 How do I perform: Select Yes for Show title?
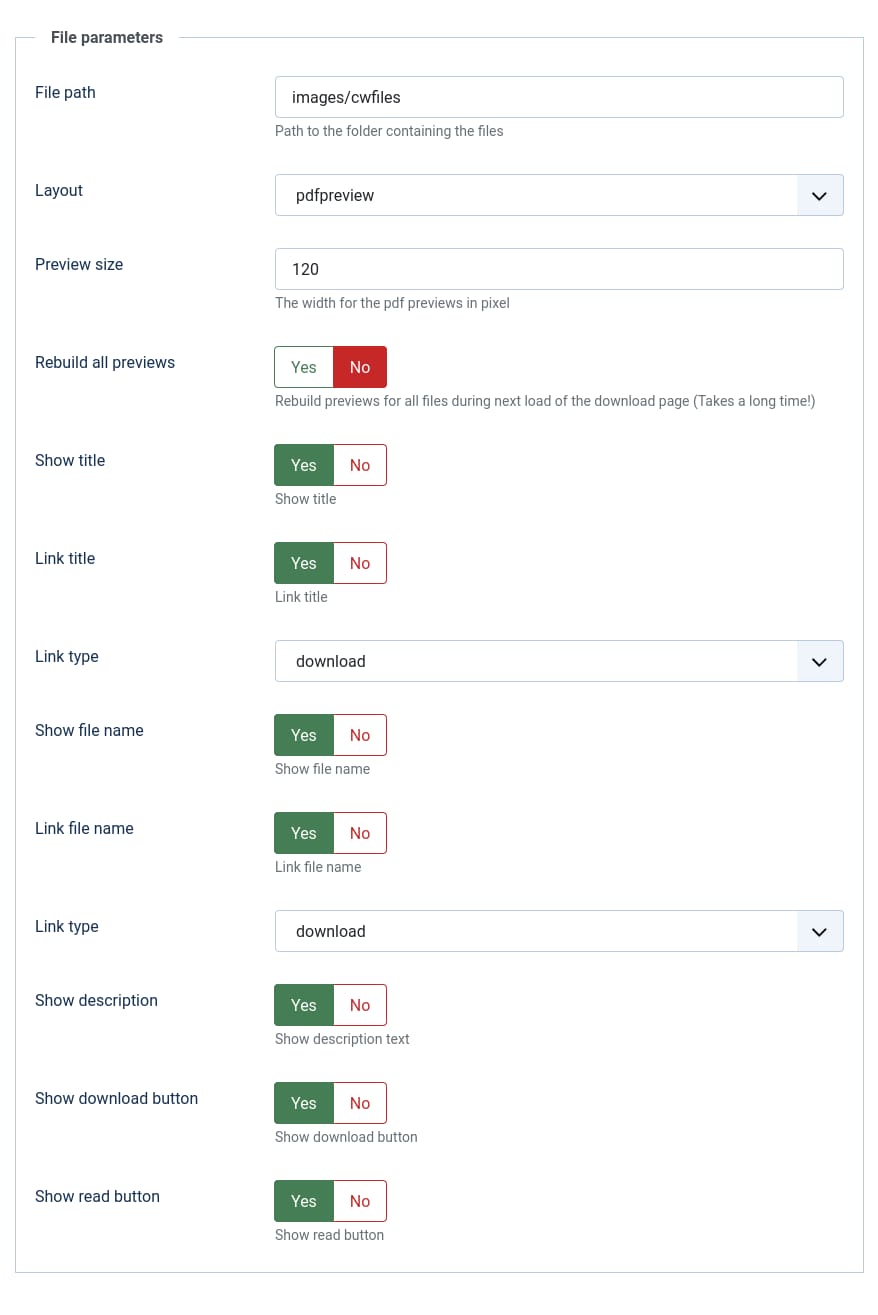pyautogui.click(x=304, y=465)
